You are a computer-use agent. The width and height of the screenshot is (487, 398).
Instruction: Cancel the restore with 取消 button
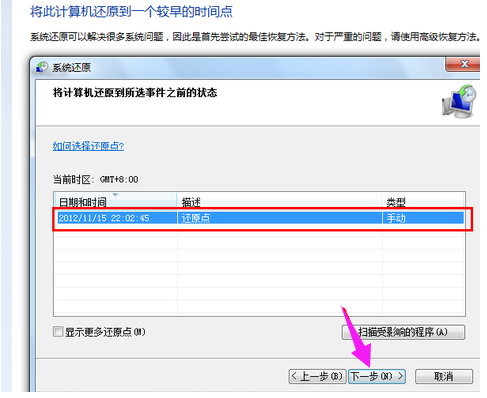pos(444,376)
